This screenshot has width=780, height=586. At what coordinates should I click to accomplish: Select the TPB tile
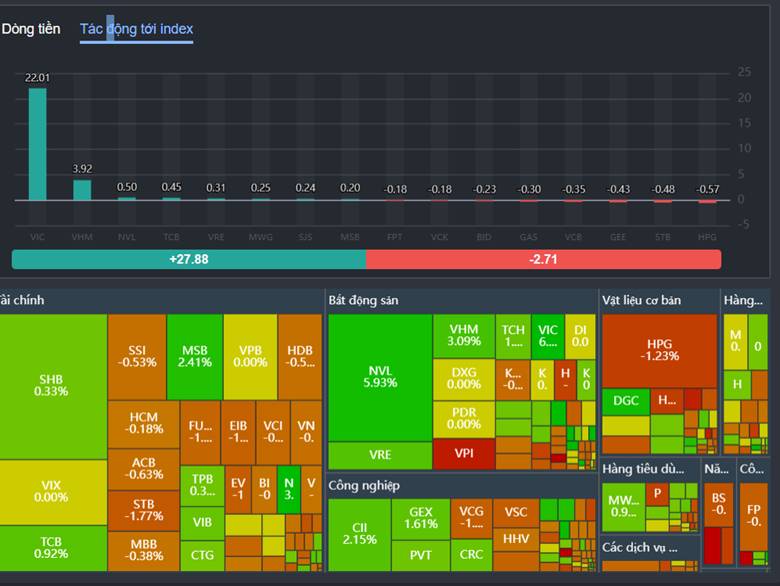click(x=202, y=486)
